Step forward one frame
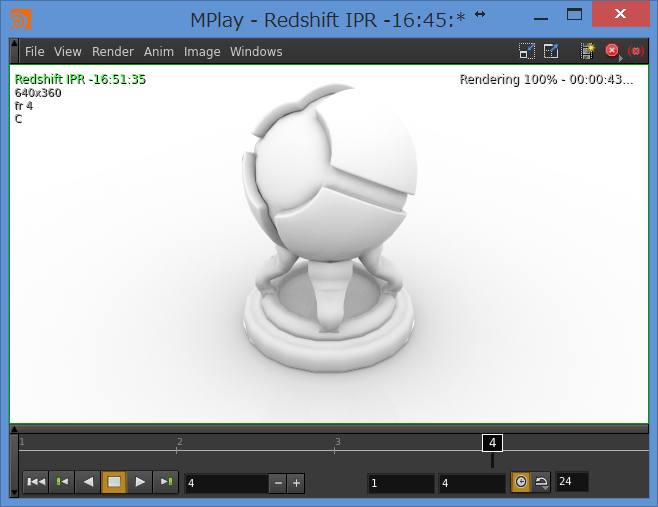This screenshot has width=658, height=507. click(x=166, y=482)
